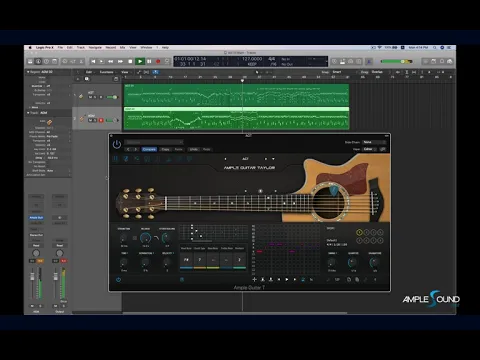This screenshot has height=360, width=480.
Task: Pause playback with the Pause button
Action: pos(149,61)
